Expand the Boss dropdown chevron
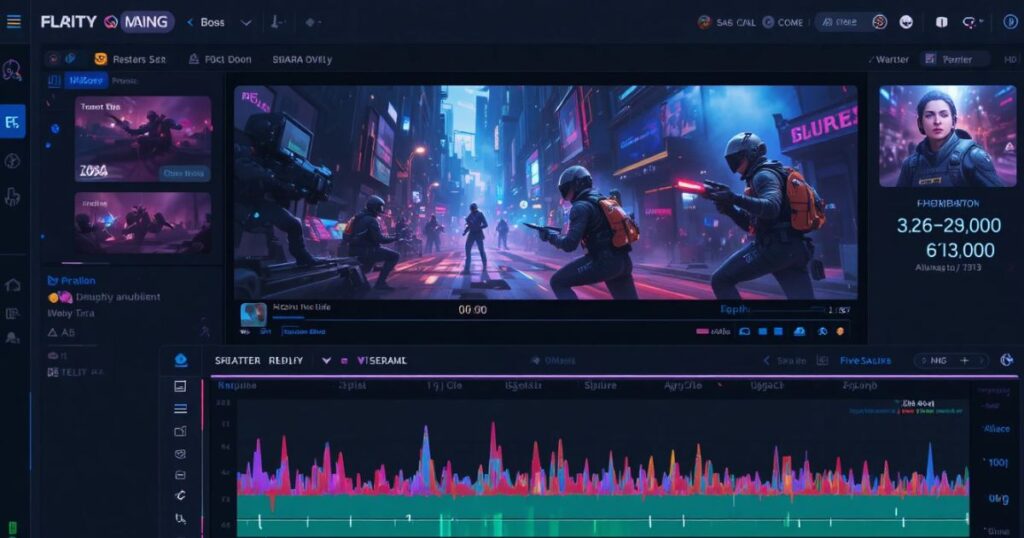This screenshot has height=538, width=1024. [246, 23]
